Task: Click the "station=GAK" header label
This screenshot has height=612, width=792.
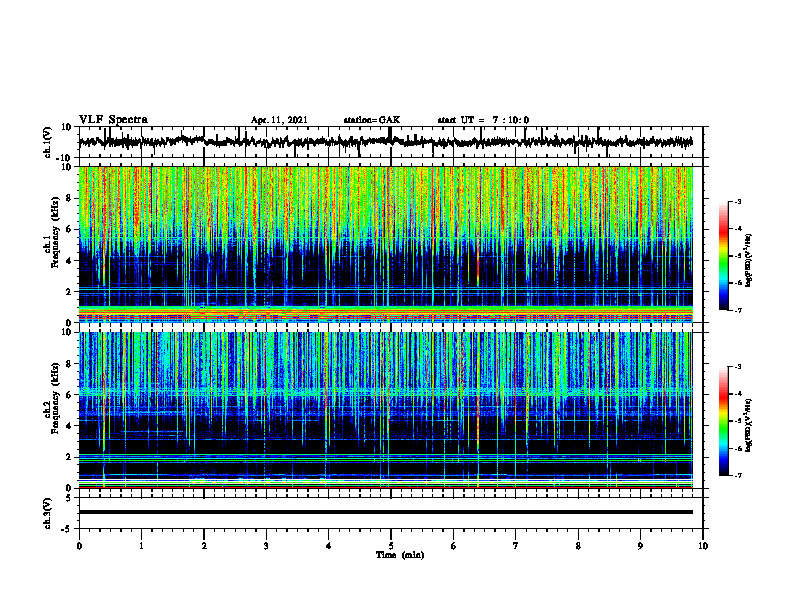Action: point(372,120)
